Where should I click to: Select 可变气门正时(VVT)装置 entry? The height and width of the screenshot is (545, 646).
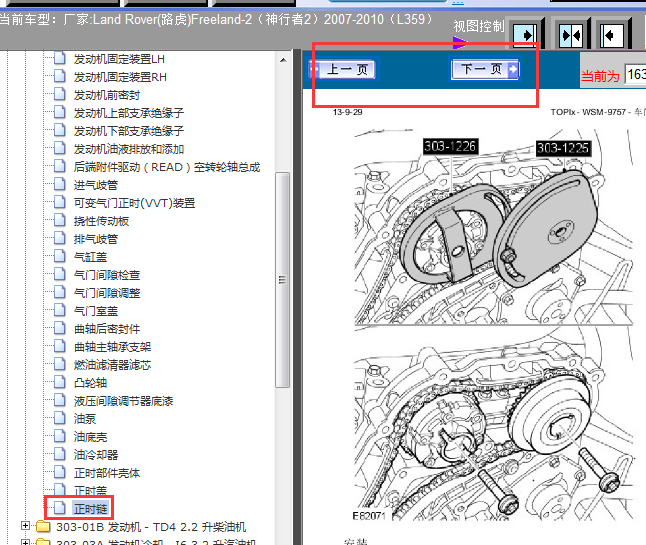(134, 203)
